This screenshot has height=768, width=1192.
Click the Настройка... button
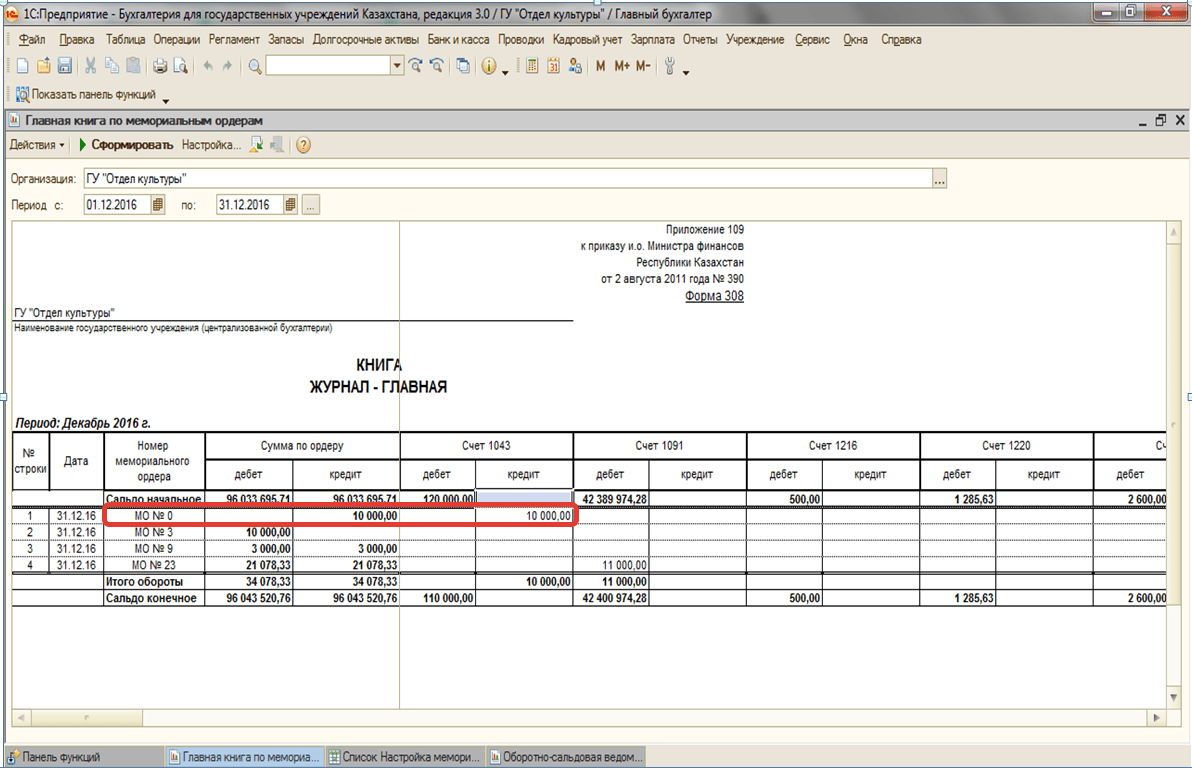pyautogui.click(x=211, y=145)
